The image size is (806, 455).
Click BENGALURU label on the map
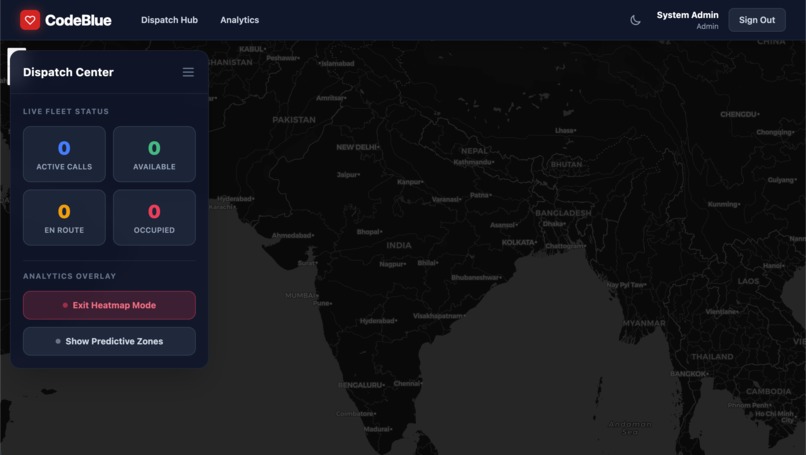tap(360, 385)
